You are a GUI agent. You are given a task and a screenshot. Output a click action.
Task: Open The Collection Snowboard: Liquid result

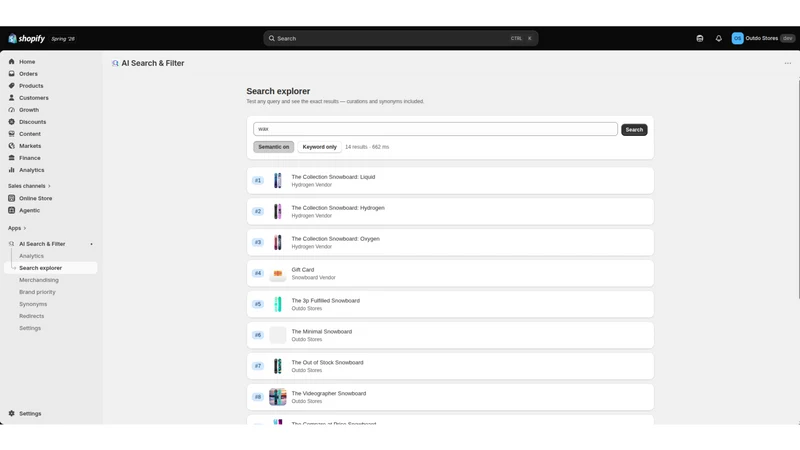click(450, 181)
